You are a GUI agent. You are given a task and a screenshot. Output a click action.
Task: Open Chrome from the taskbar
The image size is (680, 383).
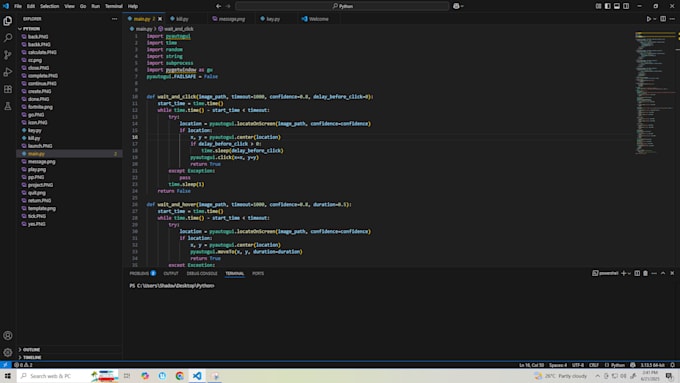coord(180,376)
